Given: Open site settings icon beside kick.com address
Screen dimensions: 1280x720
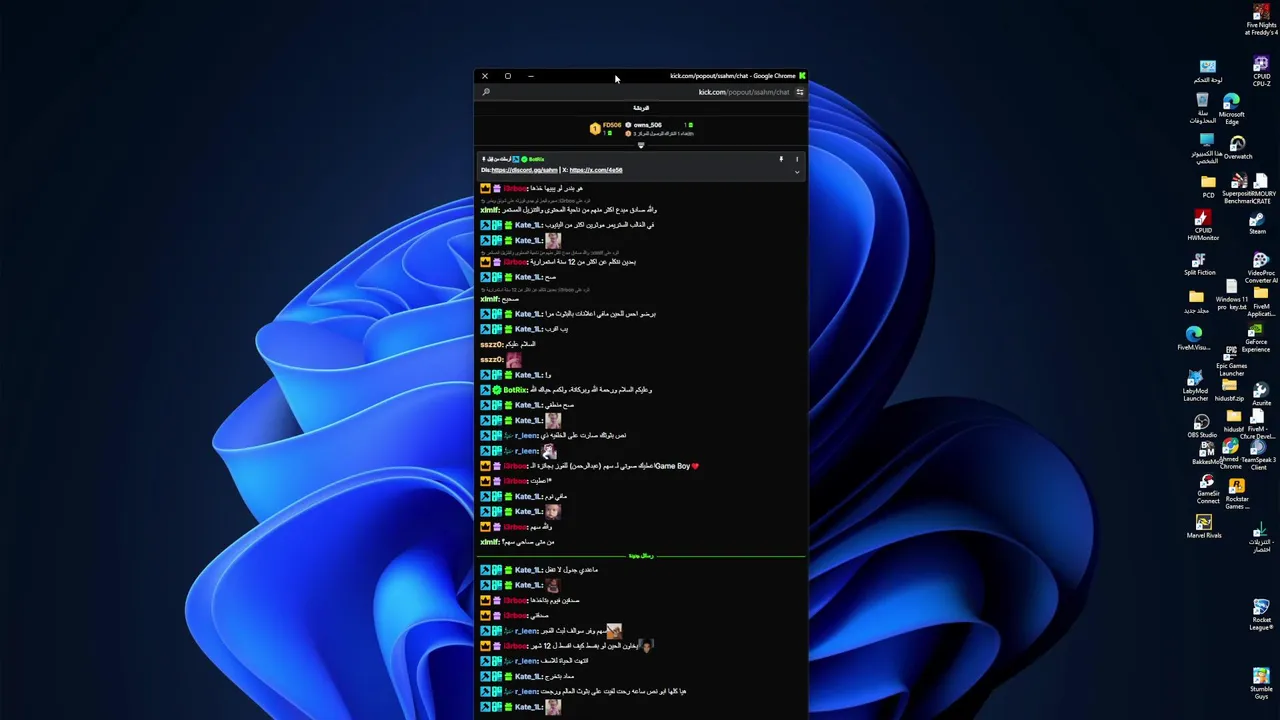Looking at the screenshot, I should pos(799,92).
